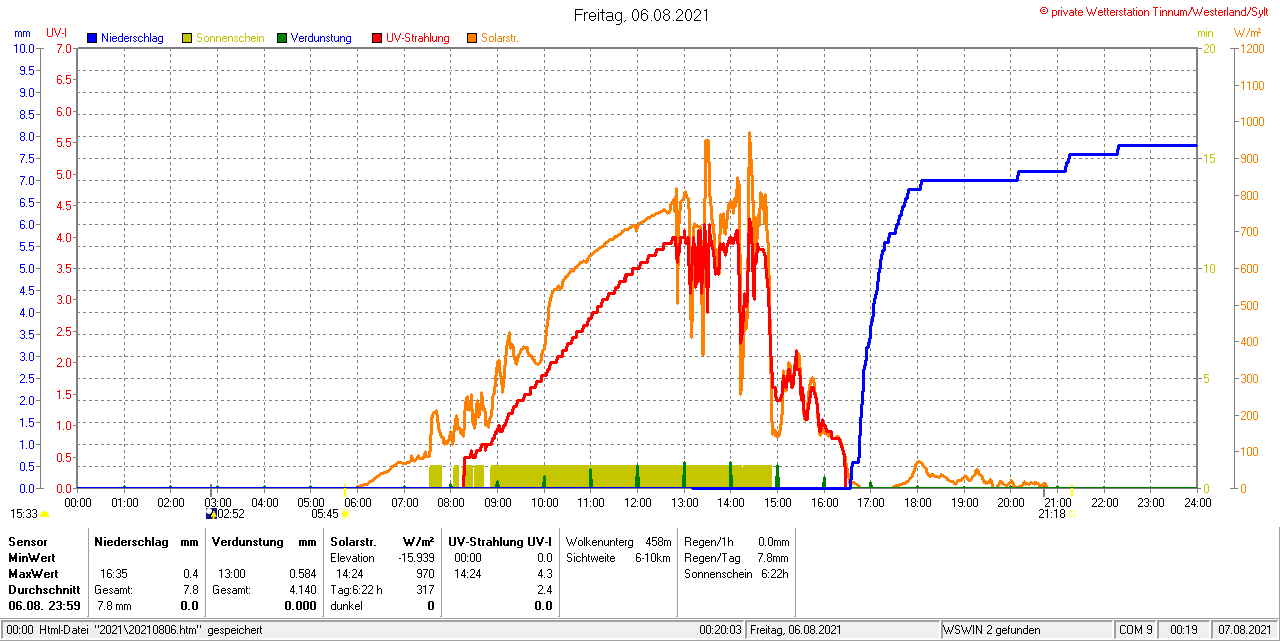
Task: Click the -15.939 elevation value
Action: (x=417, y=557)
